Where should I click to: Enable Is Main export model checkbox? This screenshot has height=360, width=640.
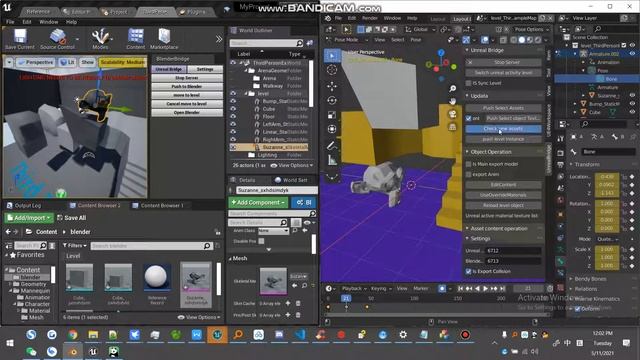tap(469, 164)
